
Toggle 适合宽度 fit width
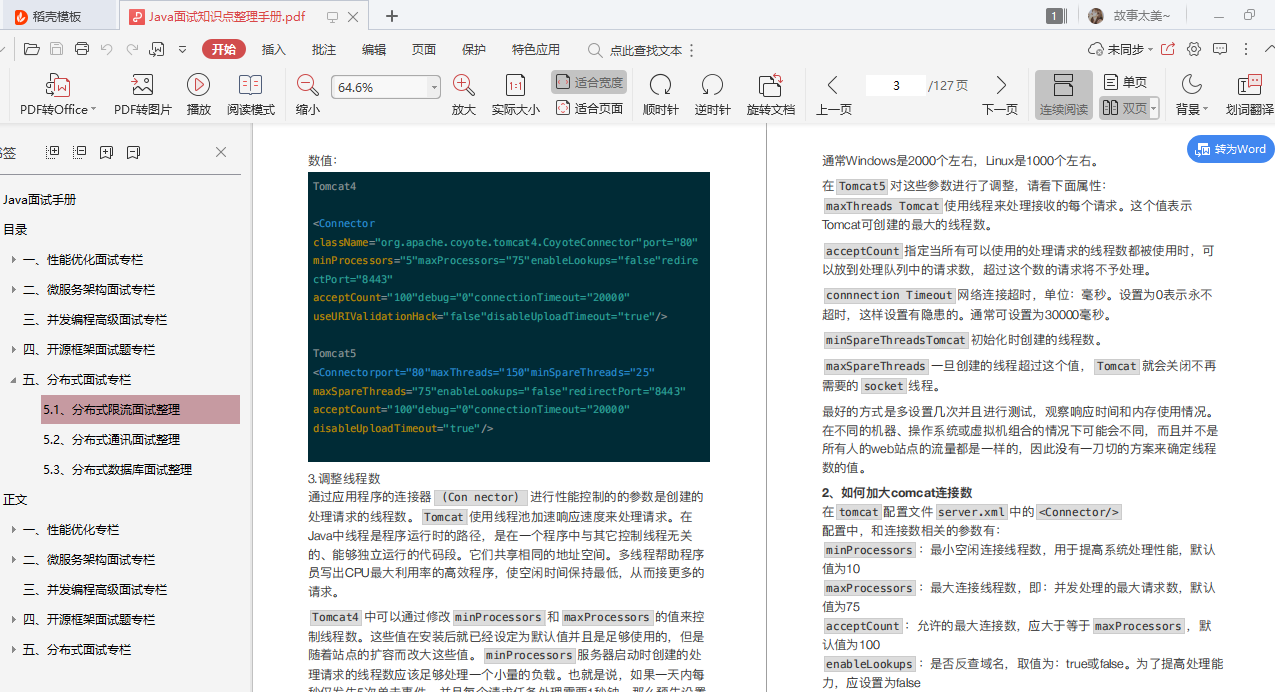tap(589, 82)
